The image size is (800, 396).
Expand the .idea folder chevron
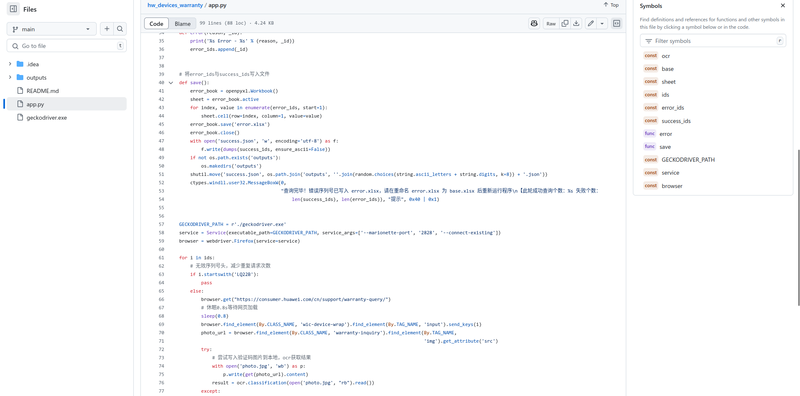[x=10, y=64]
